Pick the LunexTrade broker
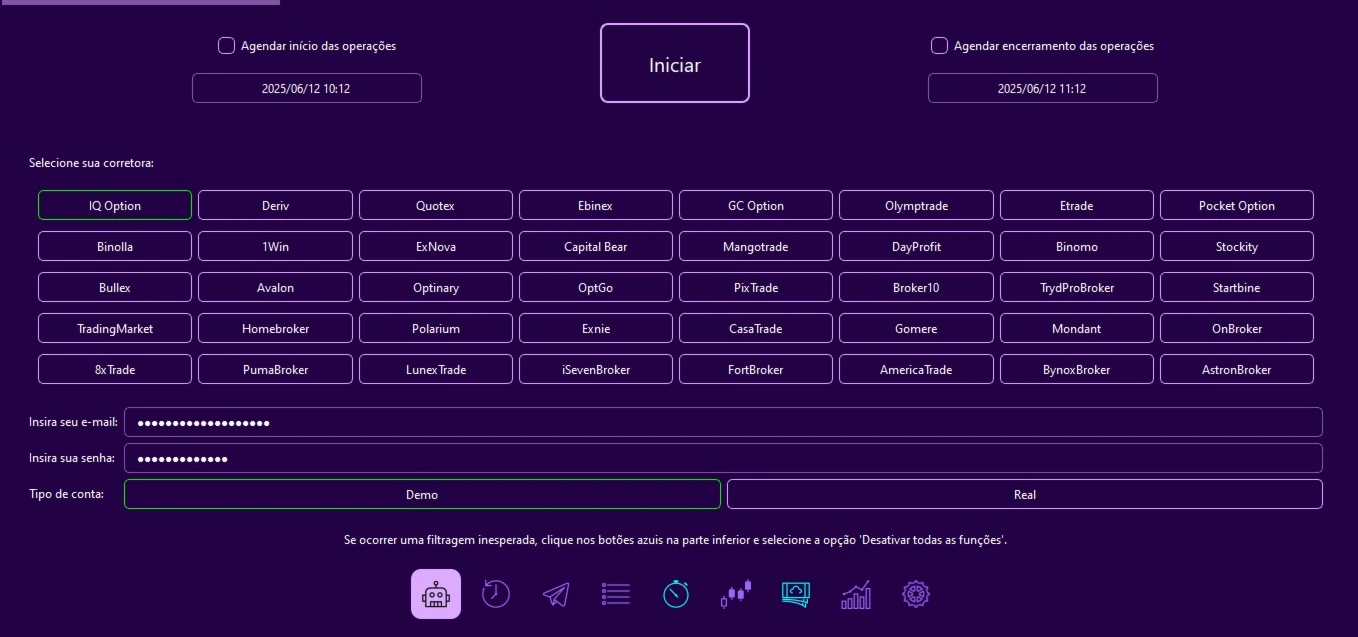 (436, 369)
